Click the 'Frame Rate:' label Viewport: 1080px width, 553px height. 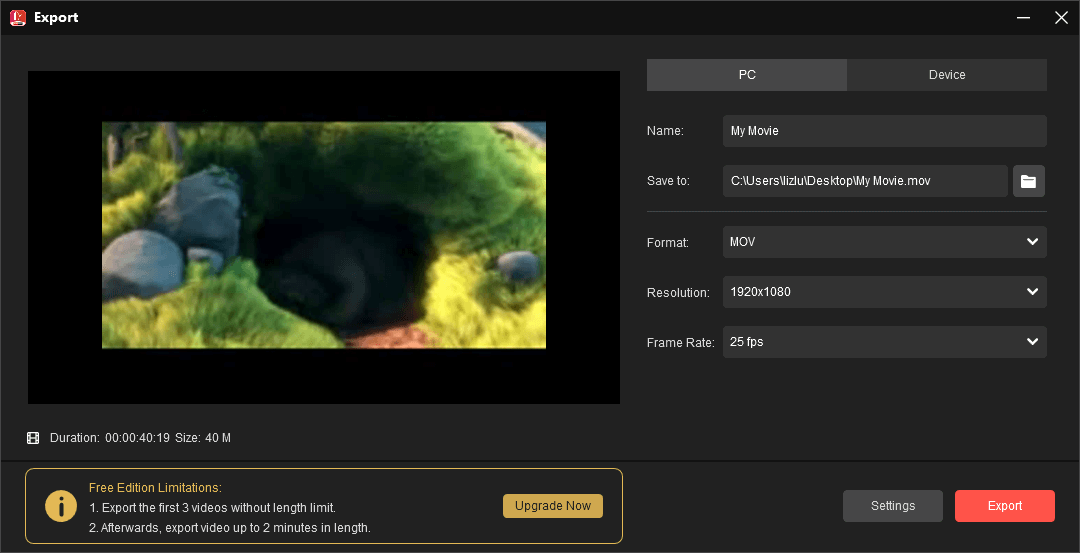[681, 343]
